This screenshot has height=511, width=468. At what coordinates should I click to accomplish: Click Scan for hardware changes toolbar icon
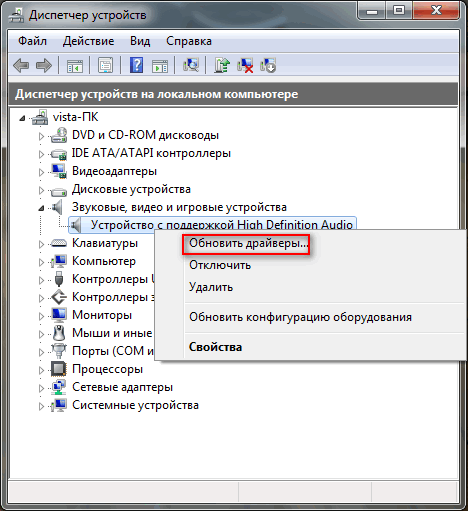[x=191, y=65]
